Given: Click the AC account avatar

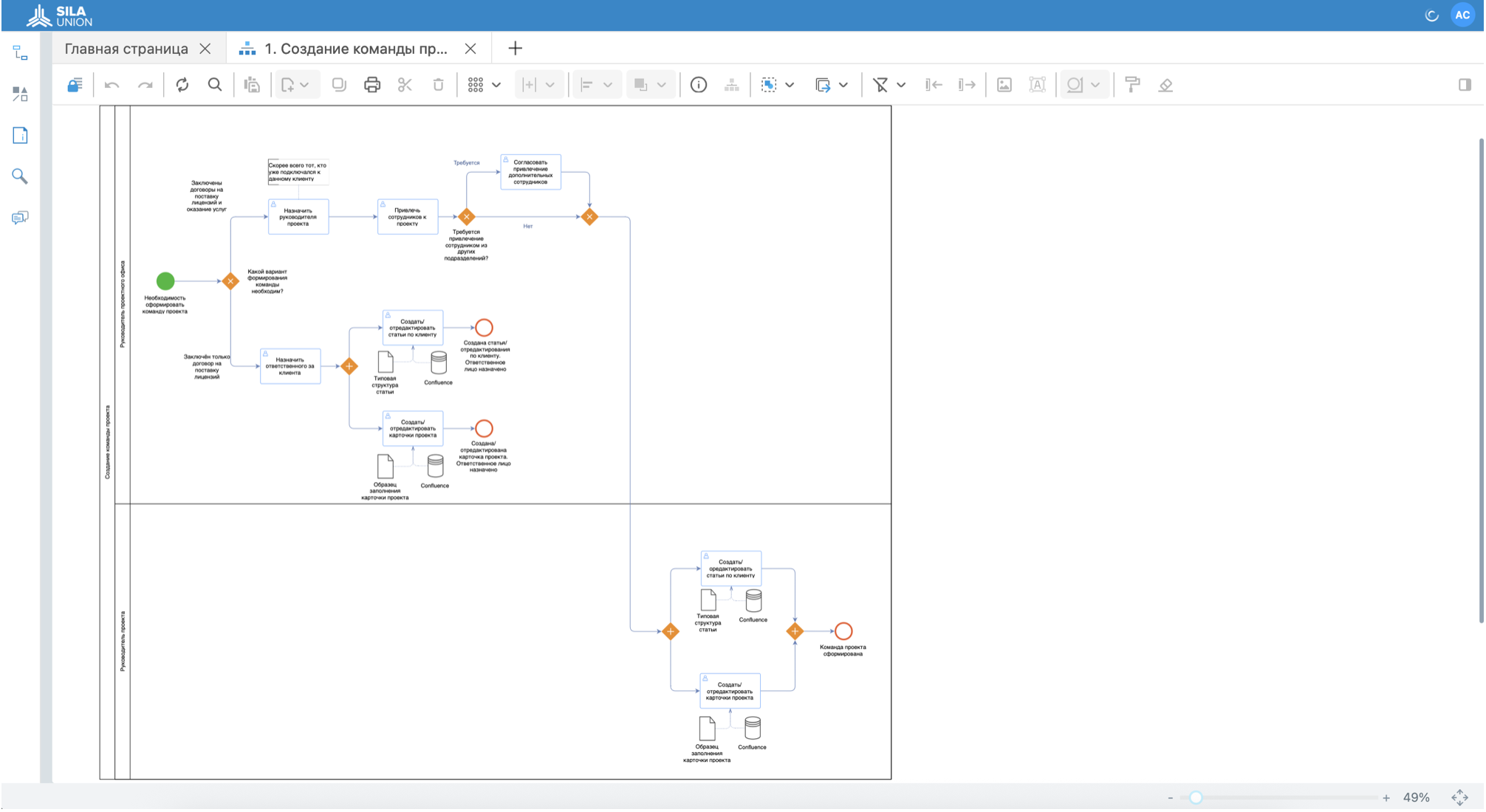Looking at the screenshot, I should tap(1463, 14).
